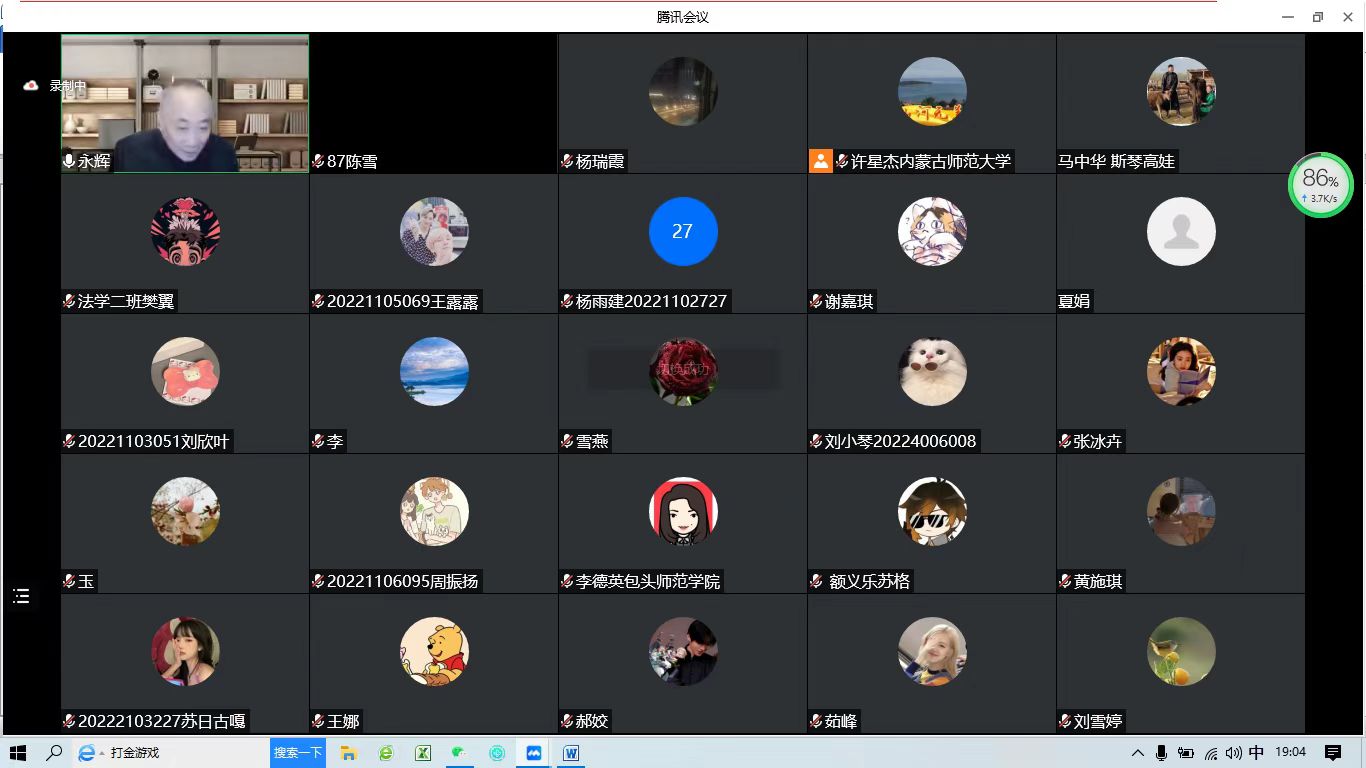Image resolution: width=1366 pixels, height=768 pixels.
Task: Open the participant list icon on left edge
Action: [21, 597]
